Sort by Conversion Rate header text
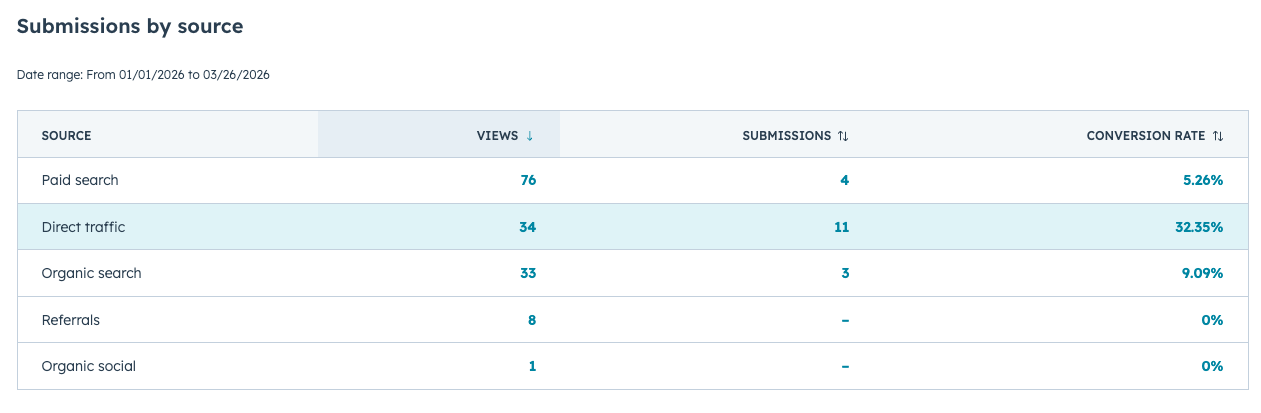The width and height of the screenshot is (1261, 413). [x=1145, y=135]
